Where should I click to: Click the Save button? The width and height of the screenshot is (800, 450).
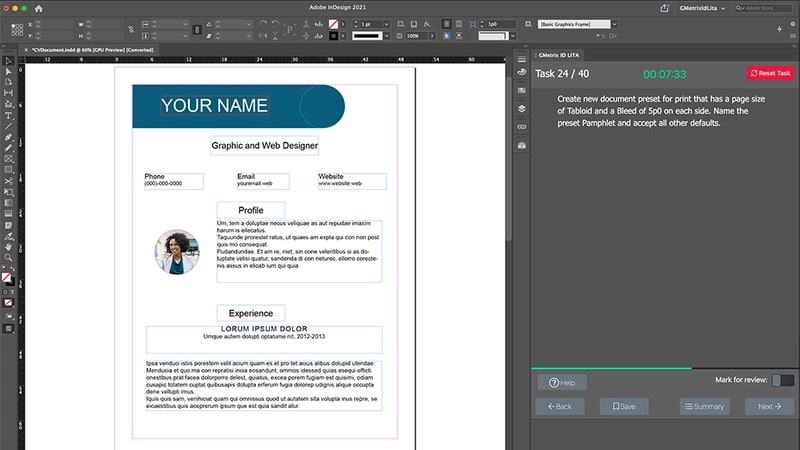pyautogui.click(x=624, y=407)
